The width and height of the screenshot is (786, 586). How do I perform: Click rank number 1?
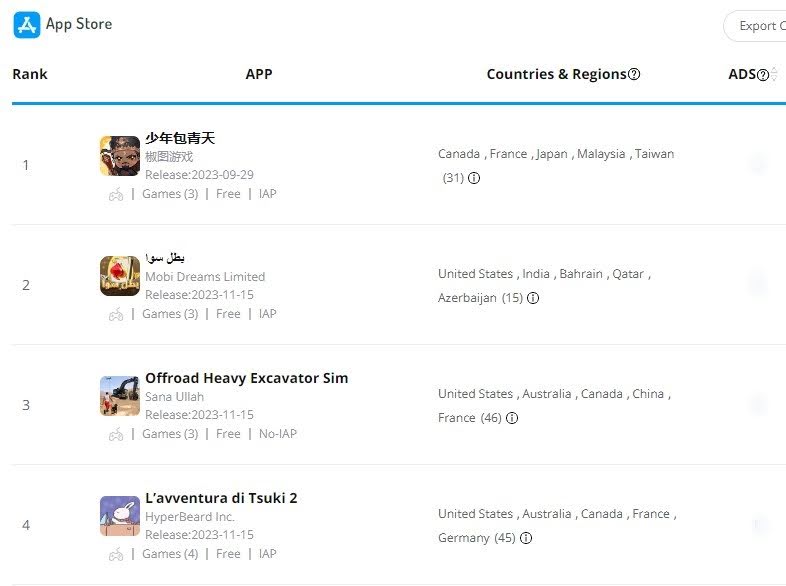coord(26,165)
